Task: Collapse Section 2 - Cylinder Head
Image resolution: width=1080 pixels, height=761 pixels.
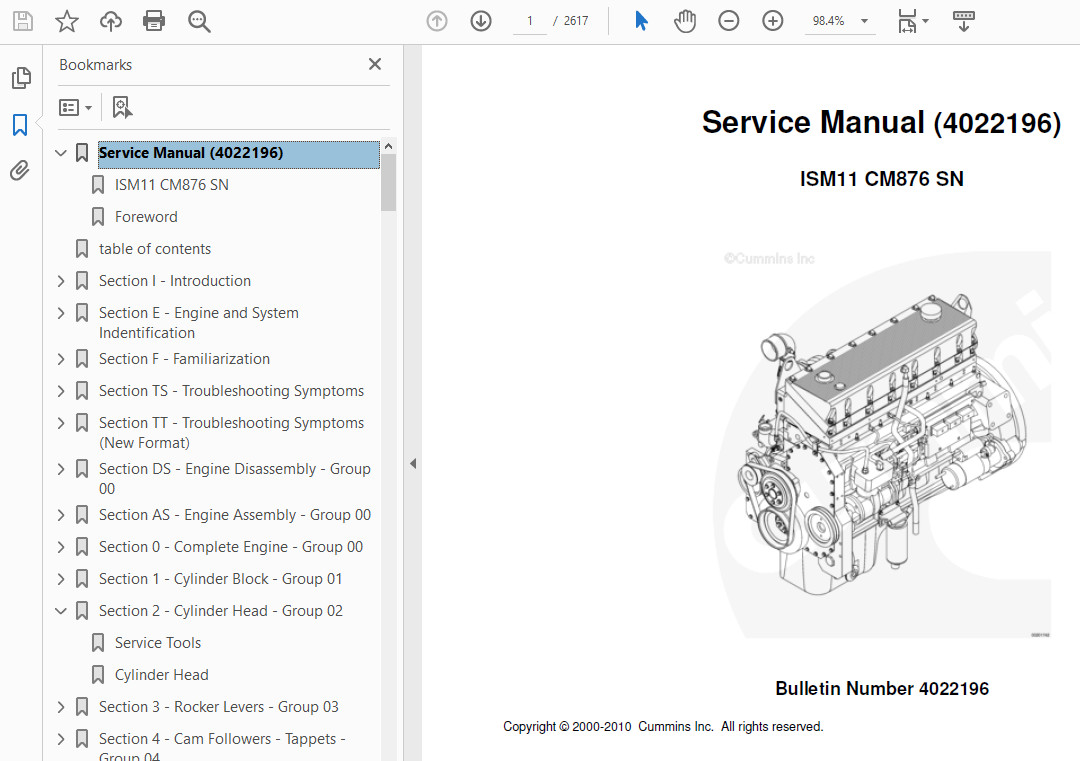Action: coord(61,611)
